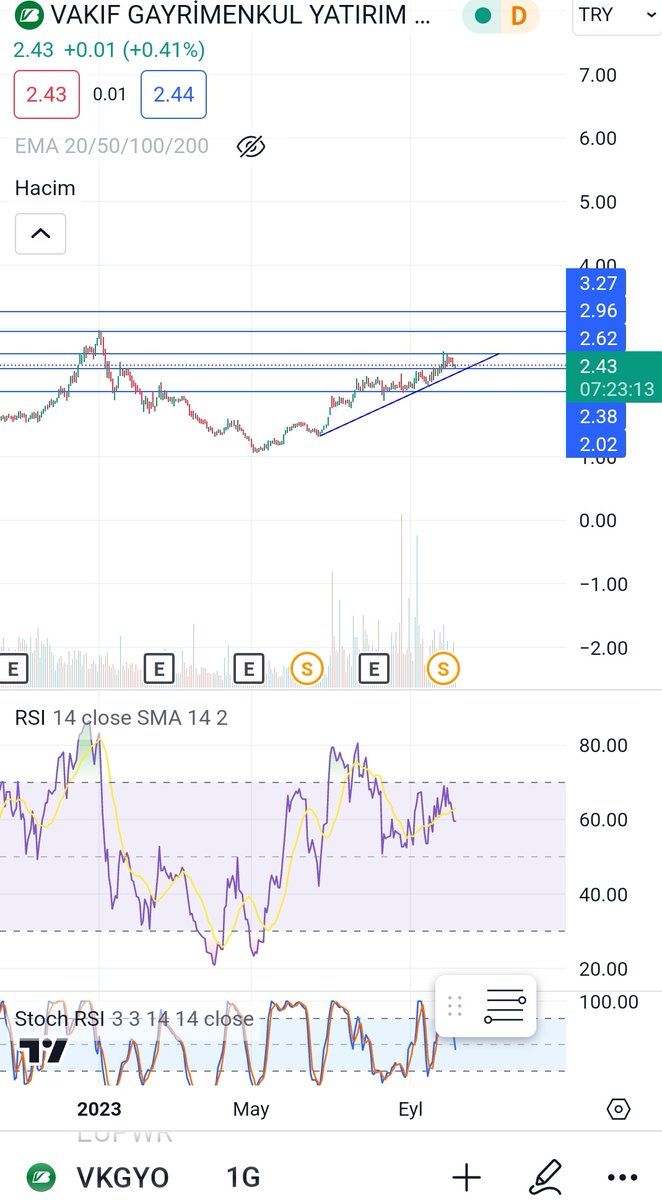Image resolution: width=662 pixels, height=1200 pixels.
Task: Grab the drag handle dots of floating toolbar
Action: point(454,1006)
